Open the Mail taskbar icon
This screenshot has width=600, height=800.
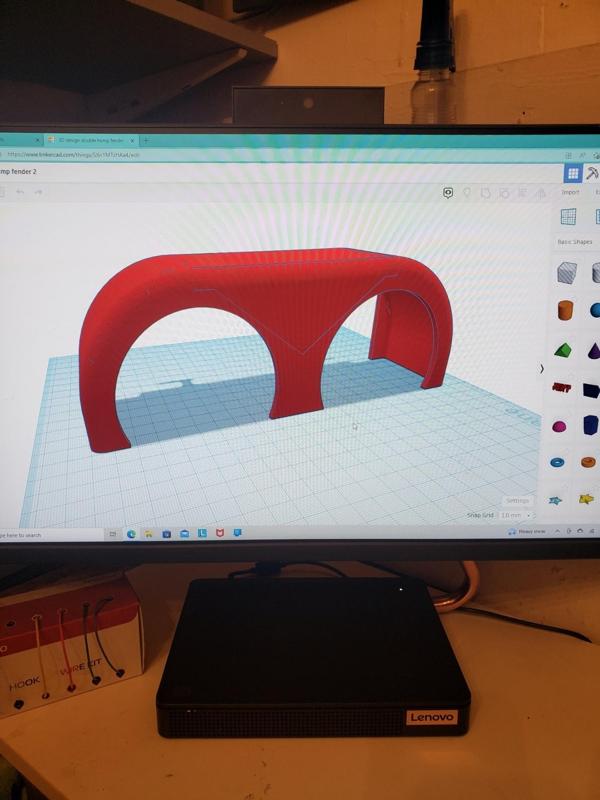(184, 534)
